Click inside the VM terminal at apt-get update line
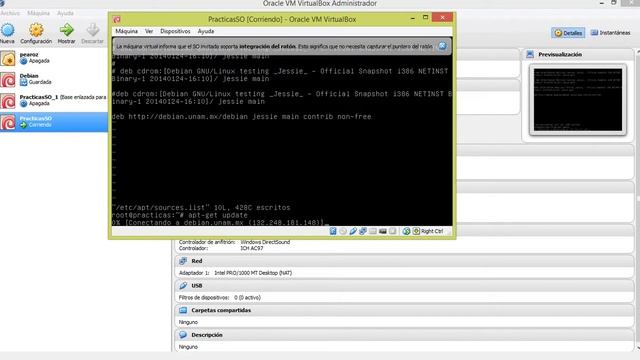The width and height of the screenshot is (640, 360). [x=180, y=215]
